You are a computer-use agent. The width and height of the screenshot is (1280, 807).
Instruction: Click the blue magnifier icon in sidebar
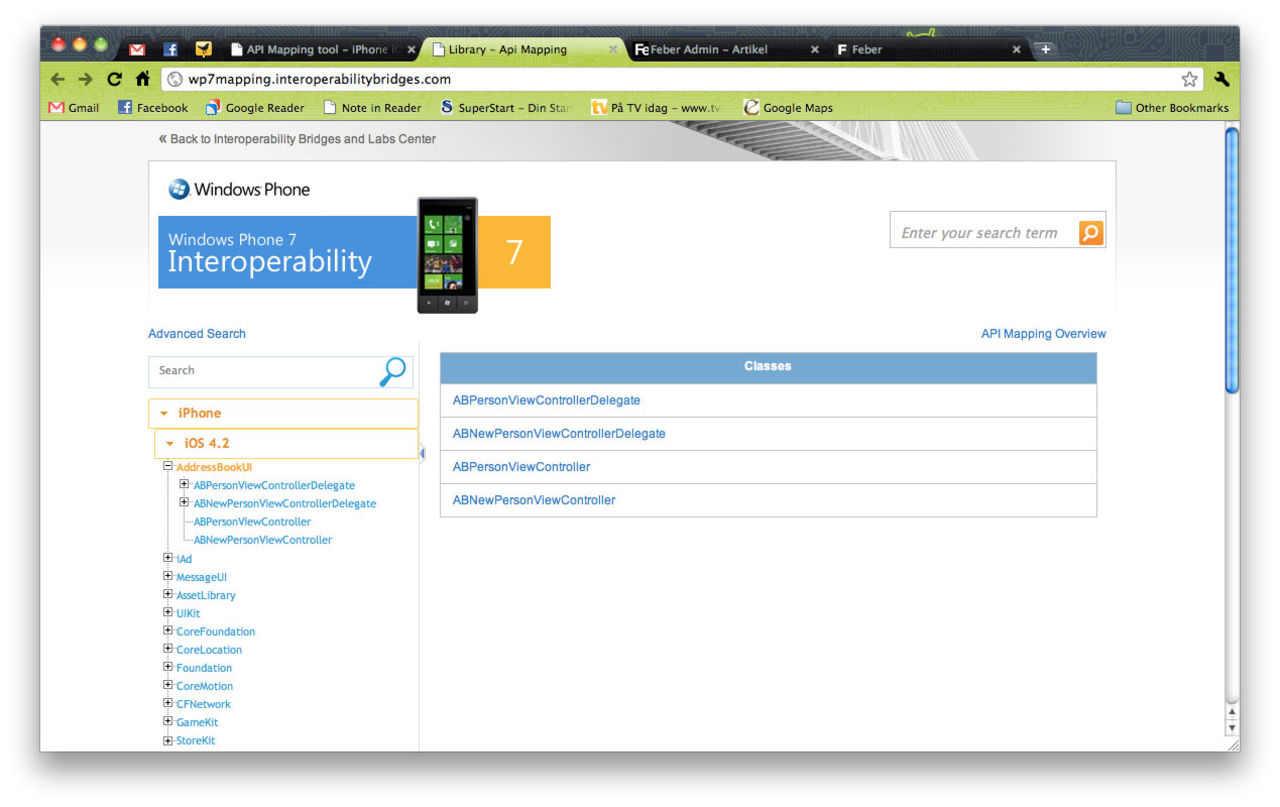pos(394,371)
